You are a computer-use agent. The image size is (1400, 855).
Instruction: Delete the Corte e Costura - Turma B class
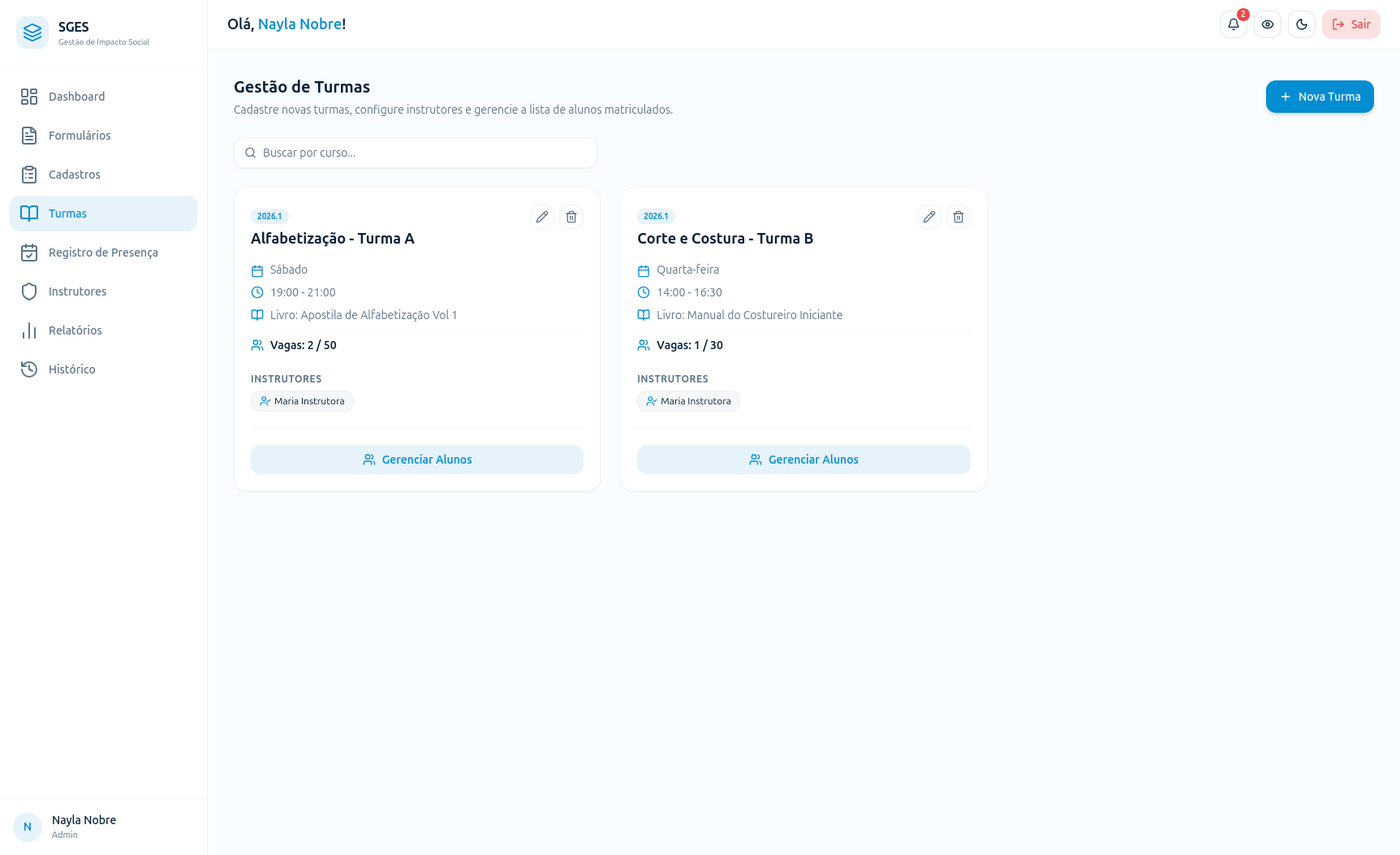(958, 217)
